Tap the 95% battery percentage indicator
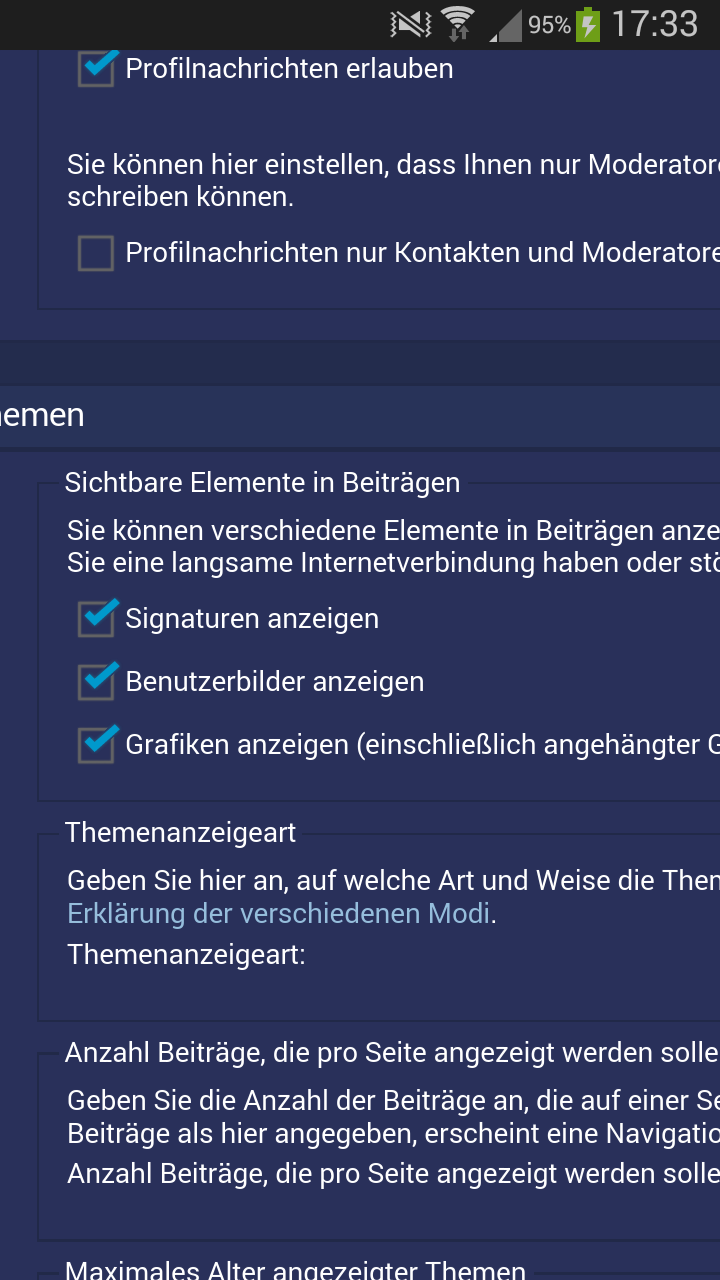720x1280 pixels. [549, 25]
